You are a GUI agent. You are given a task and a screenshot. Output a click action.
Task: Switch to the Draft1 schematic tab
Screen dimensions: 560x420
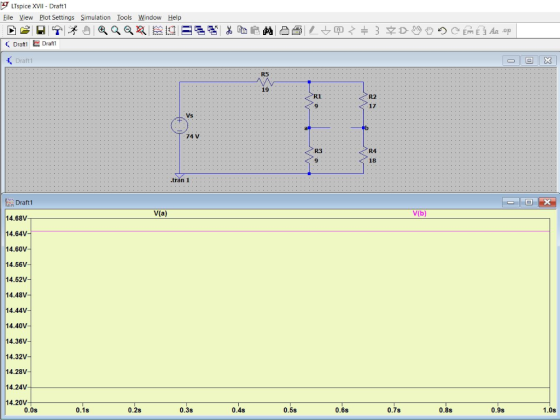pyautogui.click(x=16, y=44)
